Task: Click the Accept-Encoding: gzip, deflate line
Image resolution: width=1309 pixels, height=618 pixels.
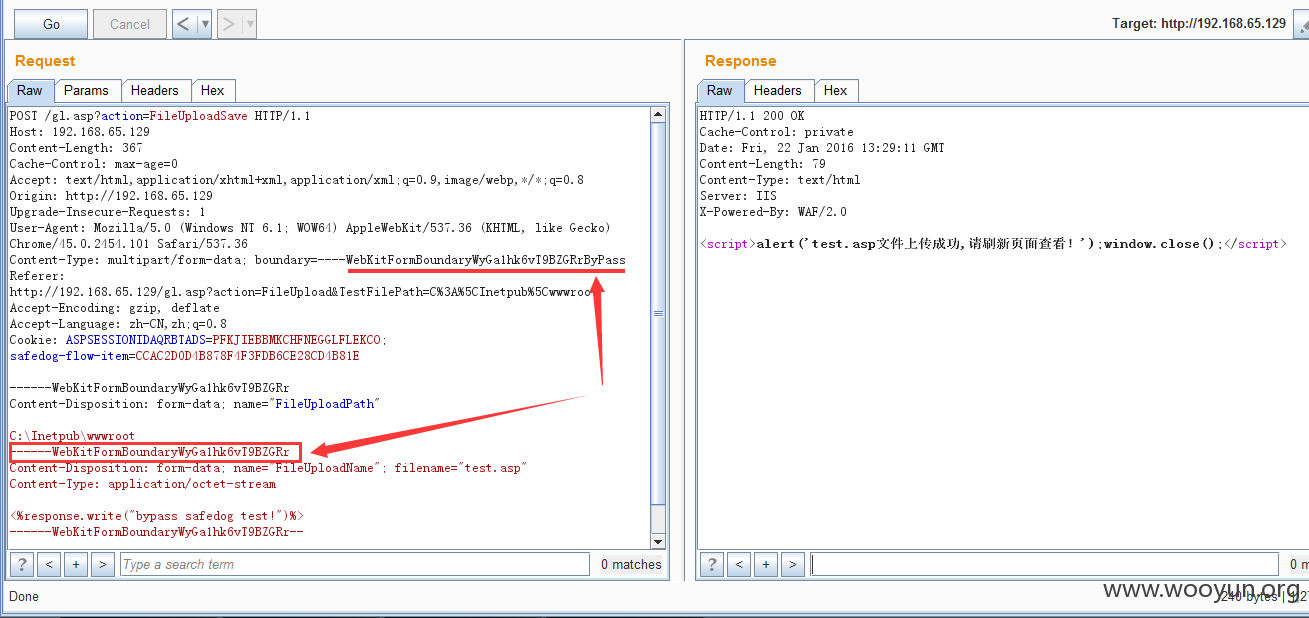Action: coord(114,308)
